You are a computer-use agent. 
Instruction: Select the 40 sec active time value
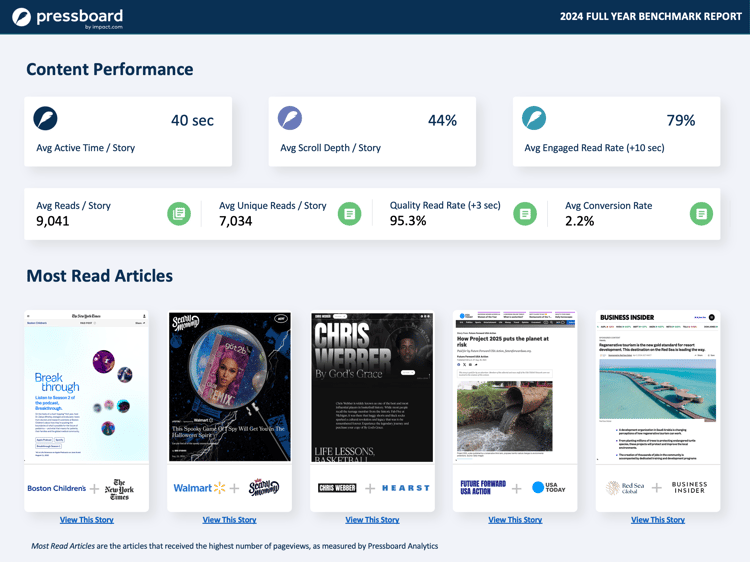[x=192, y=121]
